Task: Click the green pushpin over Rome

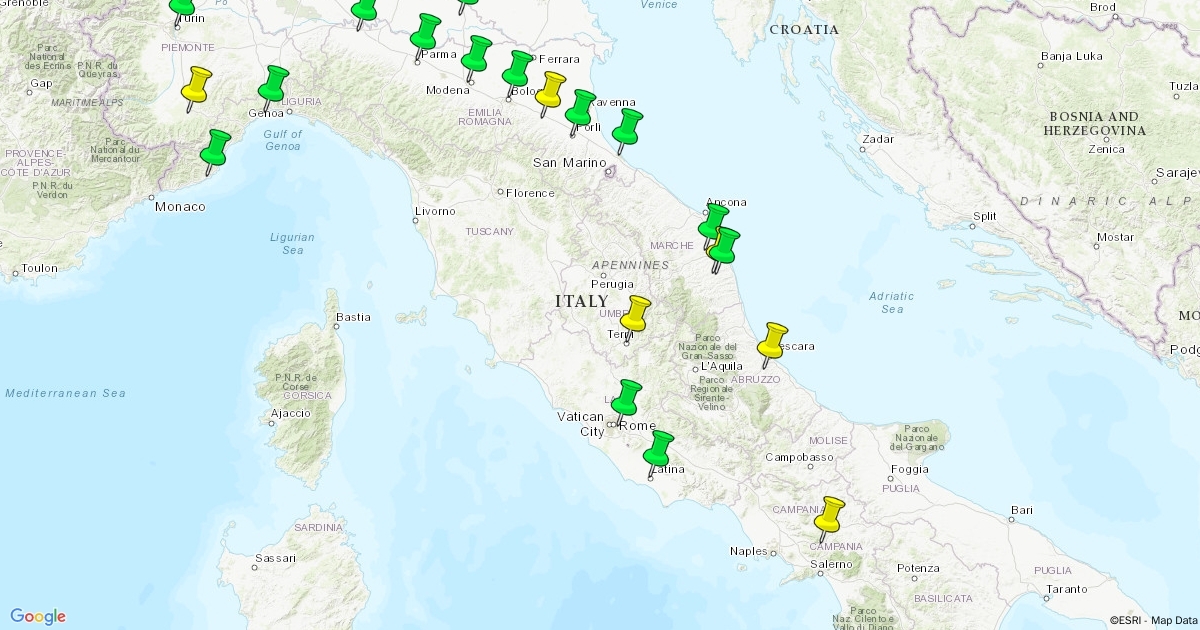Action: (627, 397)
